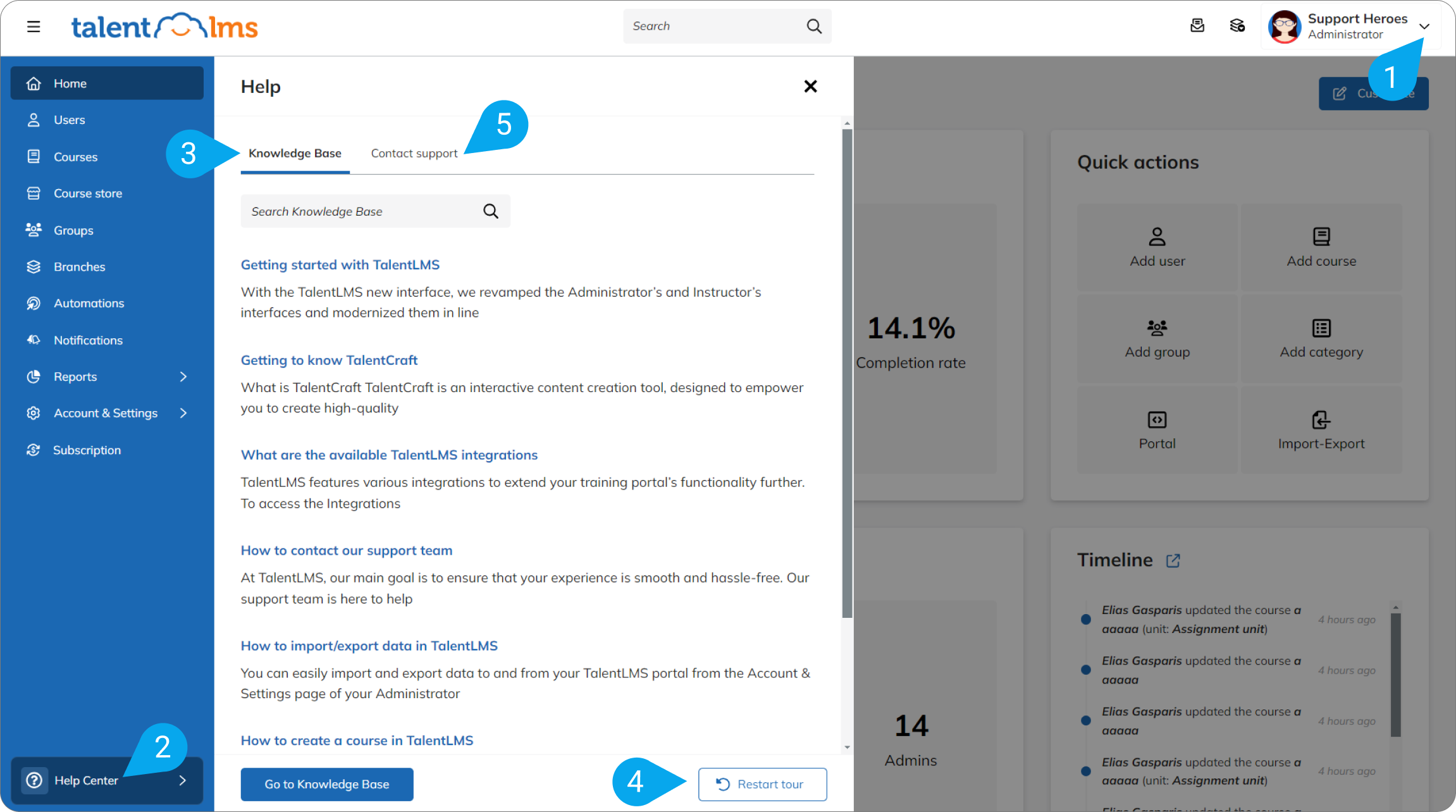The image size is (1456, 812).
Task: Click the Restart tour button
Action: (x=762, y=784)
